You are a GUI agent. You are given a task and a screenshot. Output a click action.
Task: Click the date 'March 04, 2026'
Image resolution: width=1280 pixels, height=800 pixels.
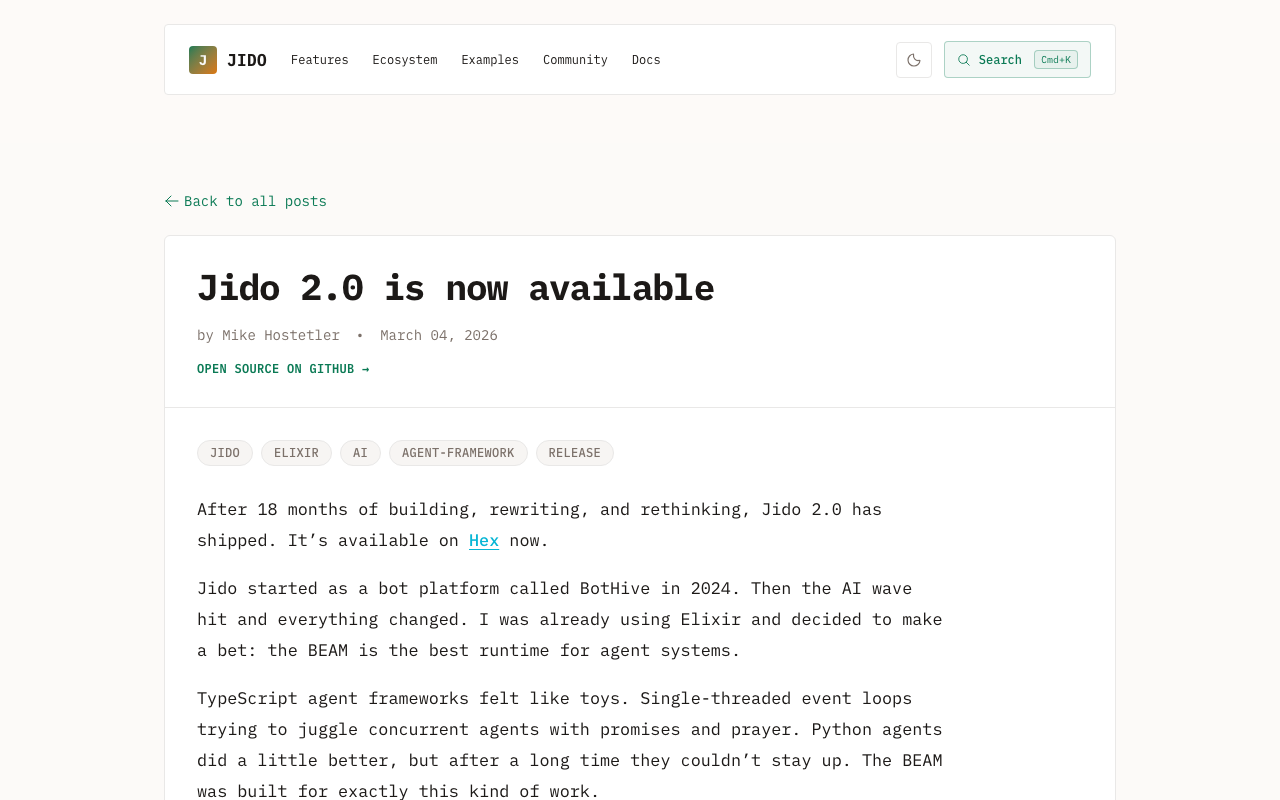click(x=439, y=335)
